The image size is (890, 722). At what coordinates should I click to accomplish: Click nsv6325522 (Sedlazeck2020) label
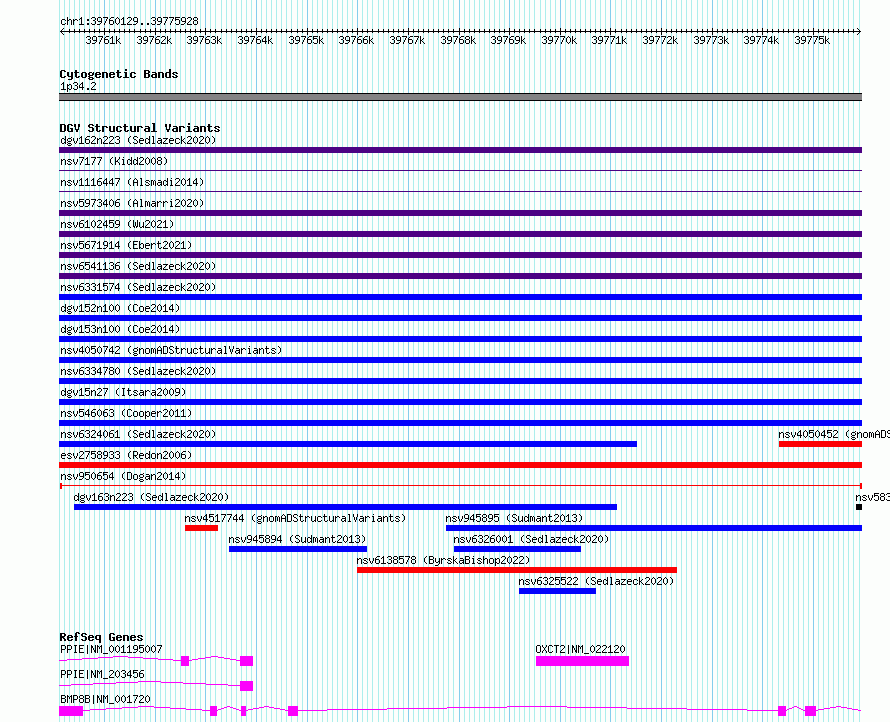tap(596, 581)
